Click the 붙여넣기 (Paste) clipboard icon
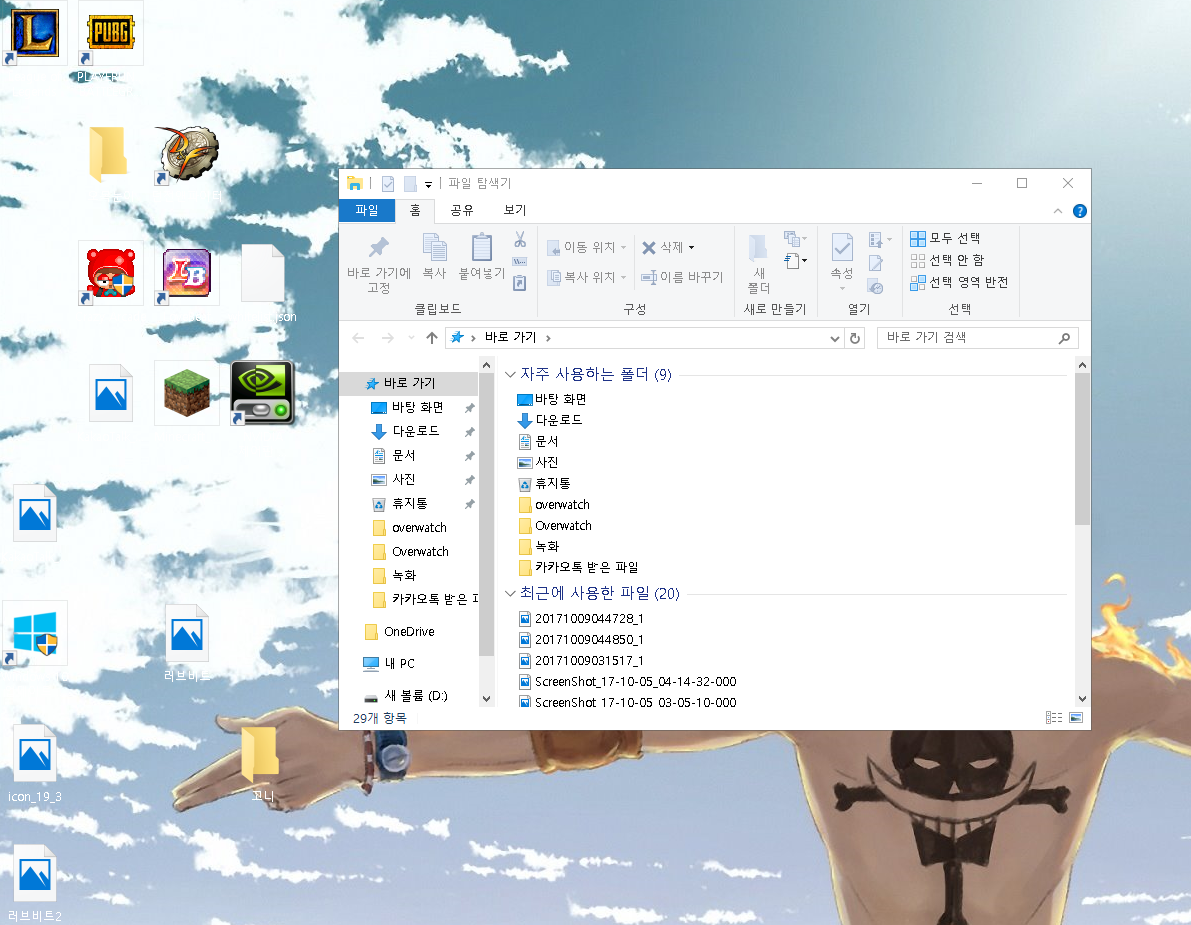 [482, 248]
